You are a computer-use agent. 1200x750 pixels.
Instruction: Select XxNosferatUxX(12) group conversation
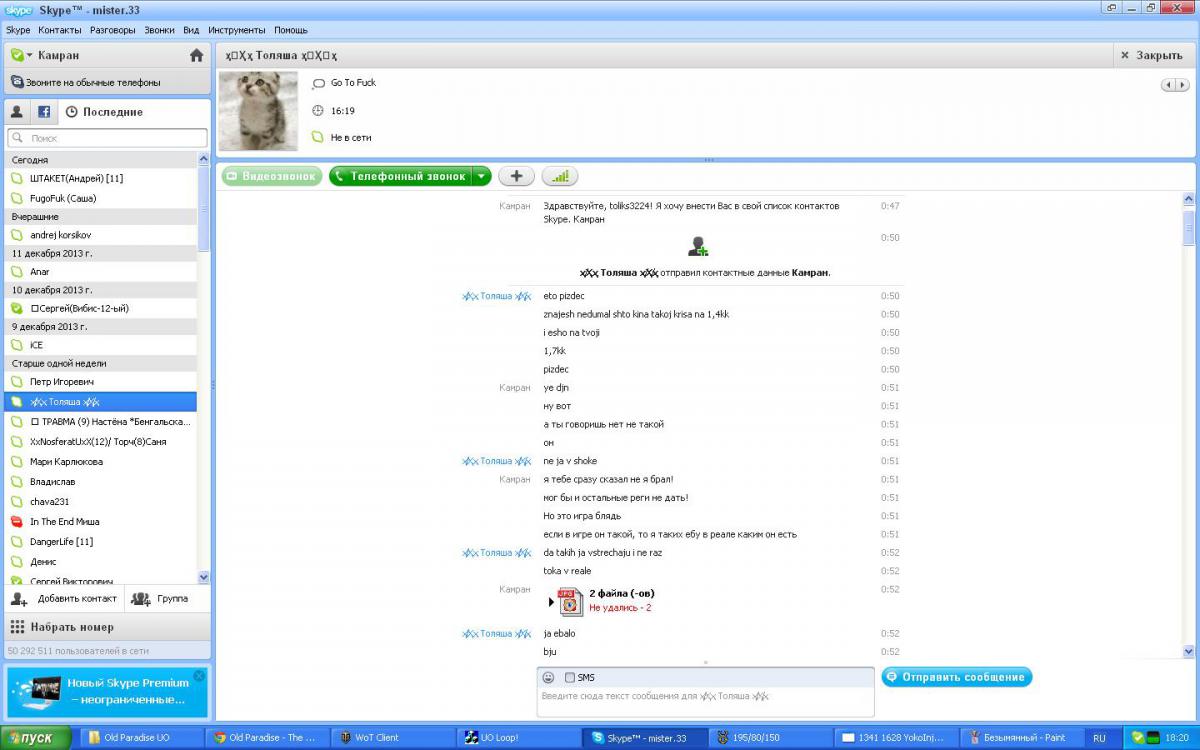[102, 441]
